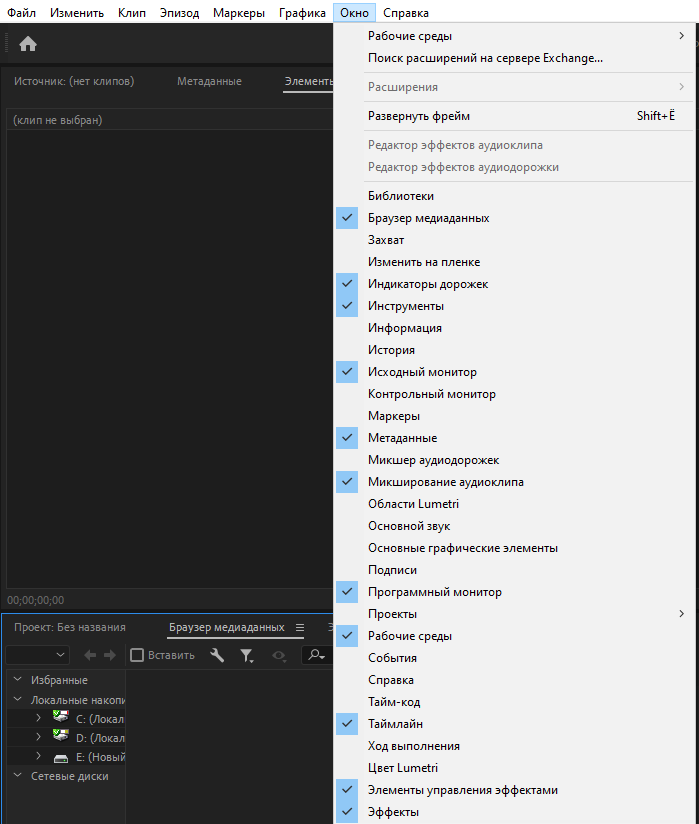This screenshot has height=824, width=699.
Task: Uncheck Микширование аудиоклипа
Action: coord(513,482)
